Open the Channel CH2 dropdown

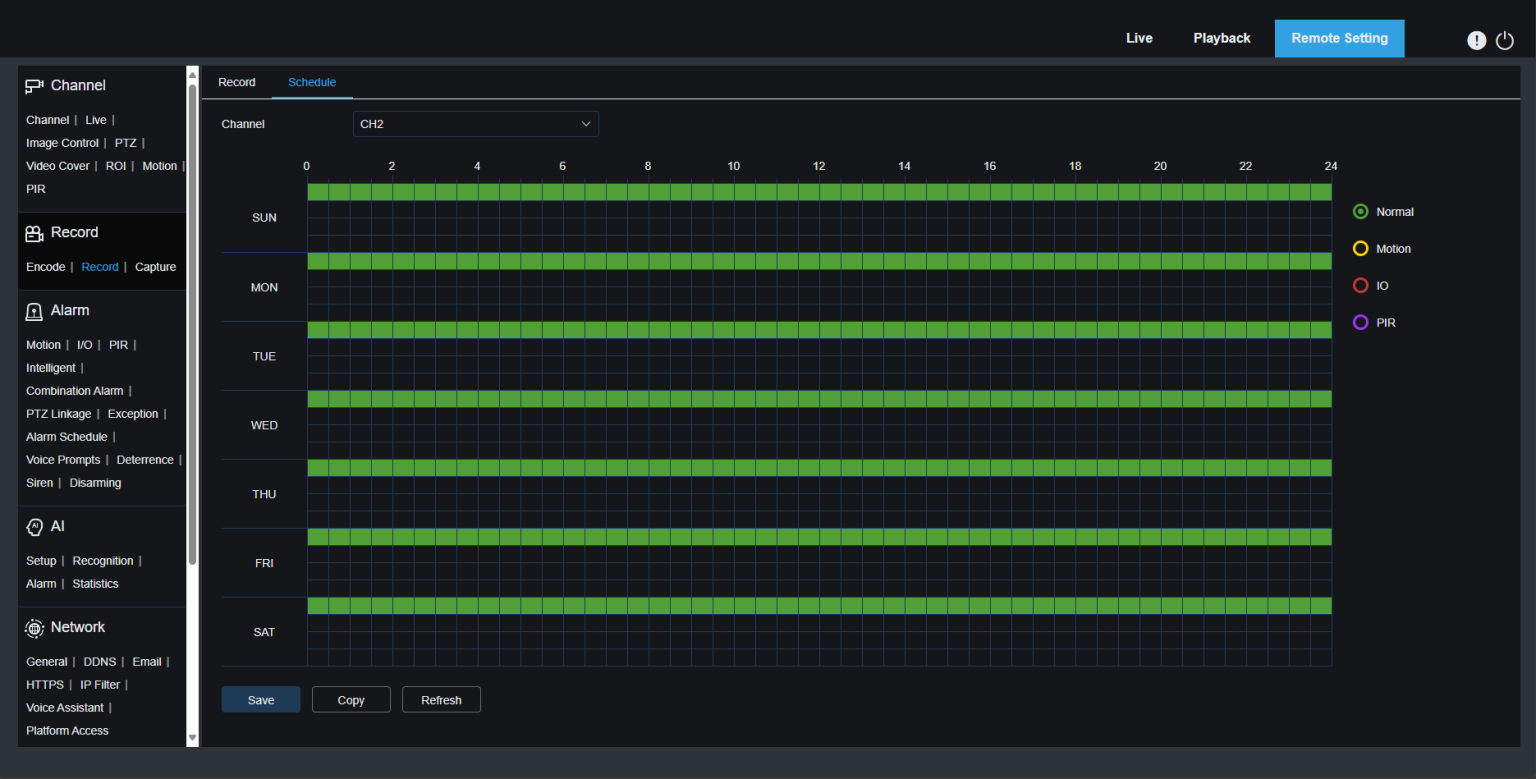pyautogui.click(x=475, y=124)
